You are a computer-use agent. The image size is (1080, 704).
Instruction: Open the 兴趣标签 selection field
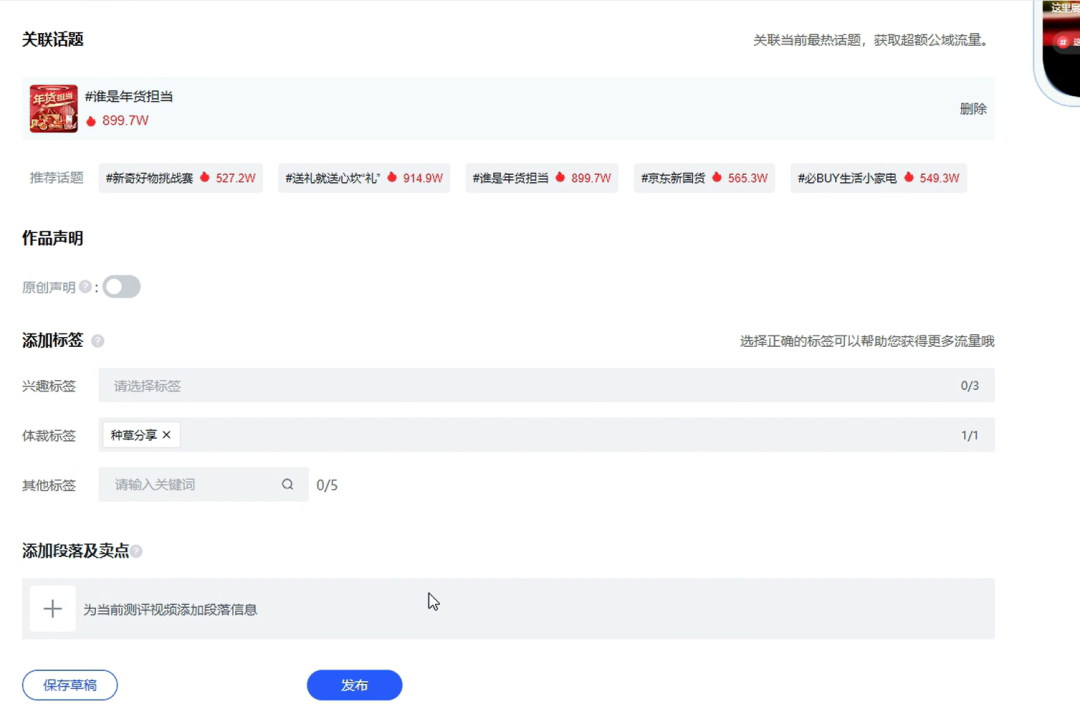click(x=546, y=385)
